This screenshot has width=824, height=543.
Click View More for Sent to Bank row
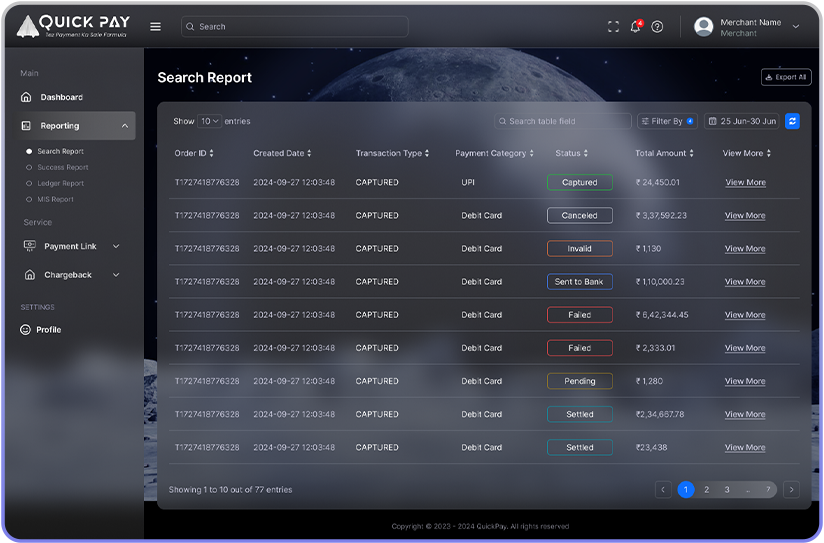745,282
